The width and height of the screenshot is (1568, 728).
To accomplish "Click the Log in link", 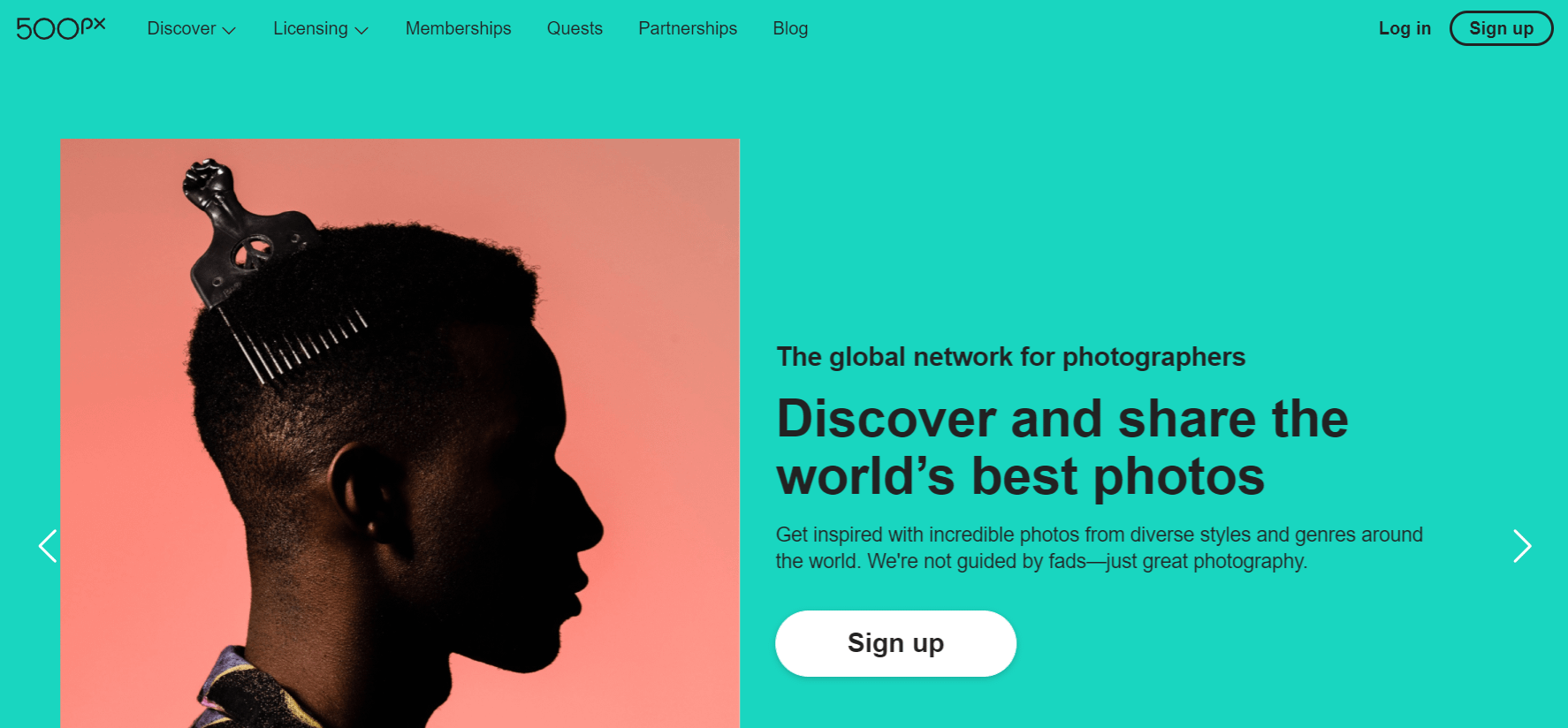I will (1404, 28).
